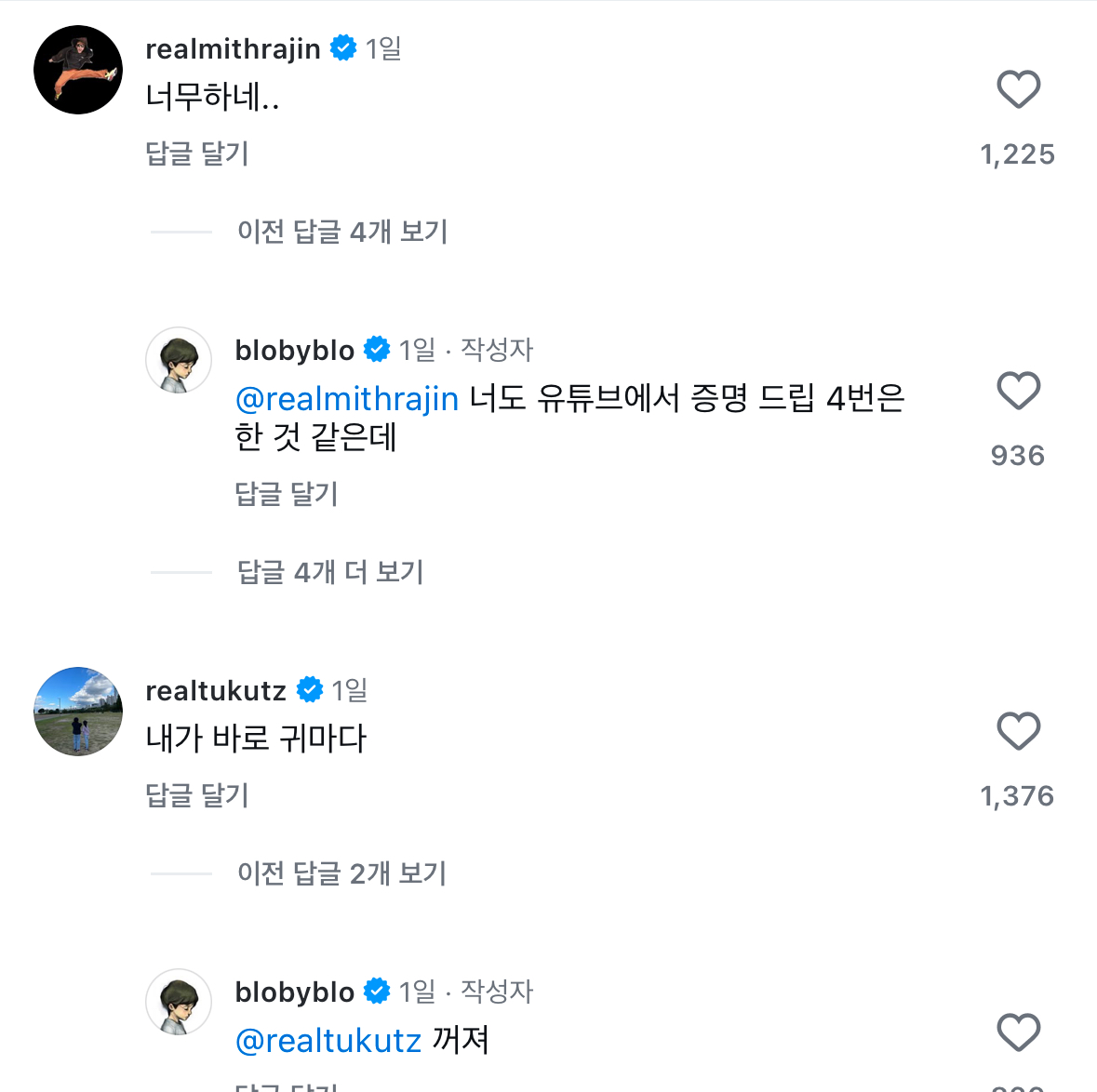Expand the 4 previous replies under realmithrajin
This screenshot has height=1092, width=1097.
341,232
